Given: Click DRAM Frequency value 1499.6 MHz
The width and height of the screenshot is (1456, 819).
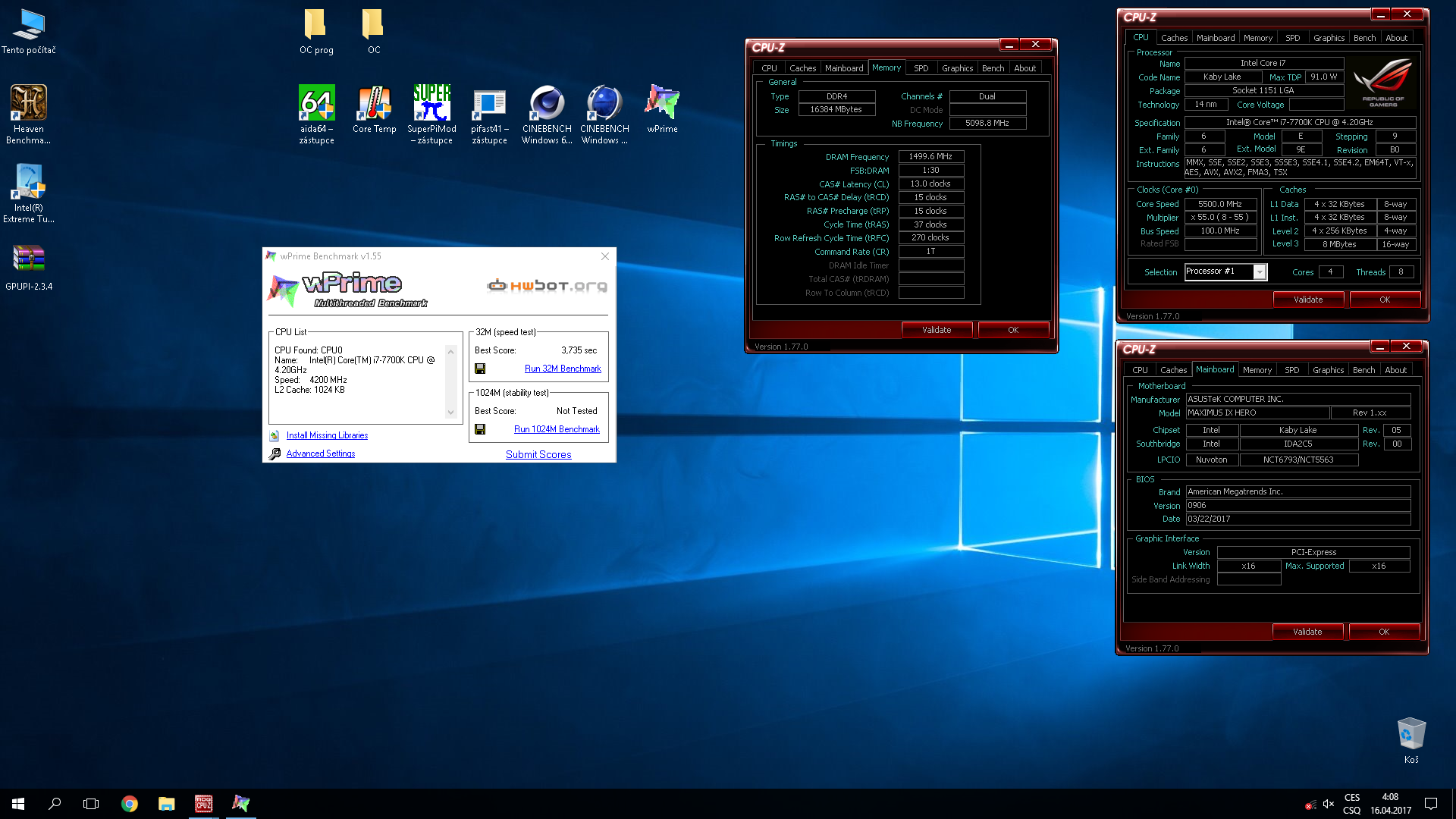Looking at the screenshot, I should 930,157.
